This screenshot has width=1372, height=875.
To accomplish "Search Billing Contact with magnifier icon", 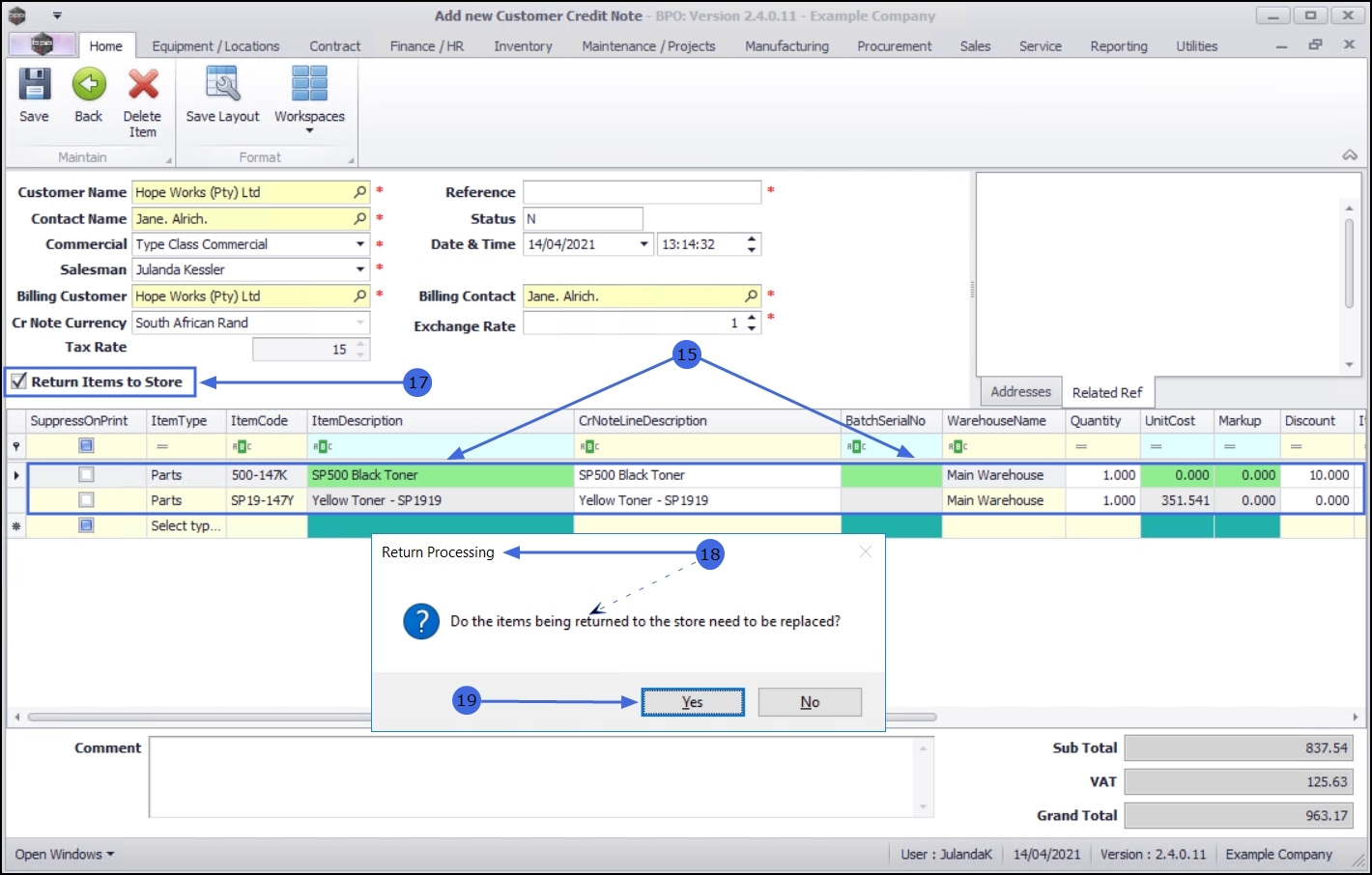I will tap(751, 296).
